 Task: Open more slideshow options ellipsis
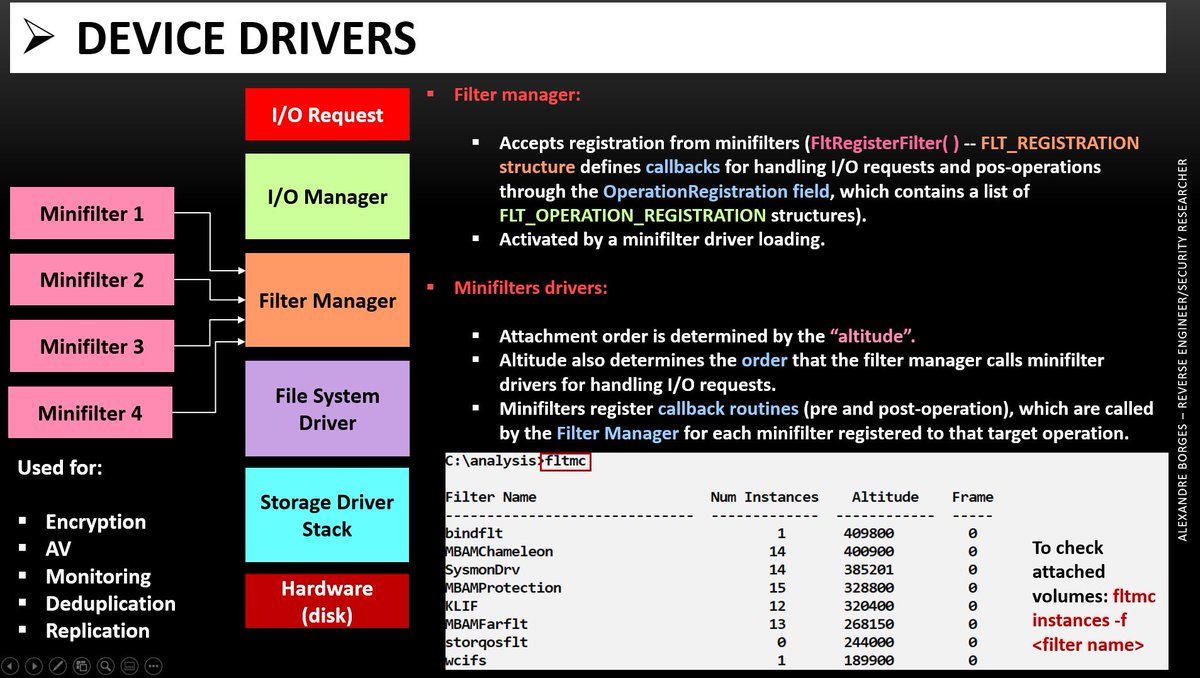(x=153, y=665)
